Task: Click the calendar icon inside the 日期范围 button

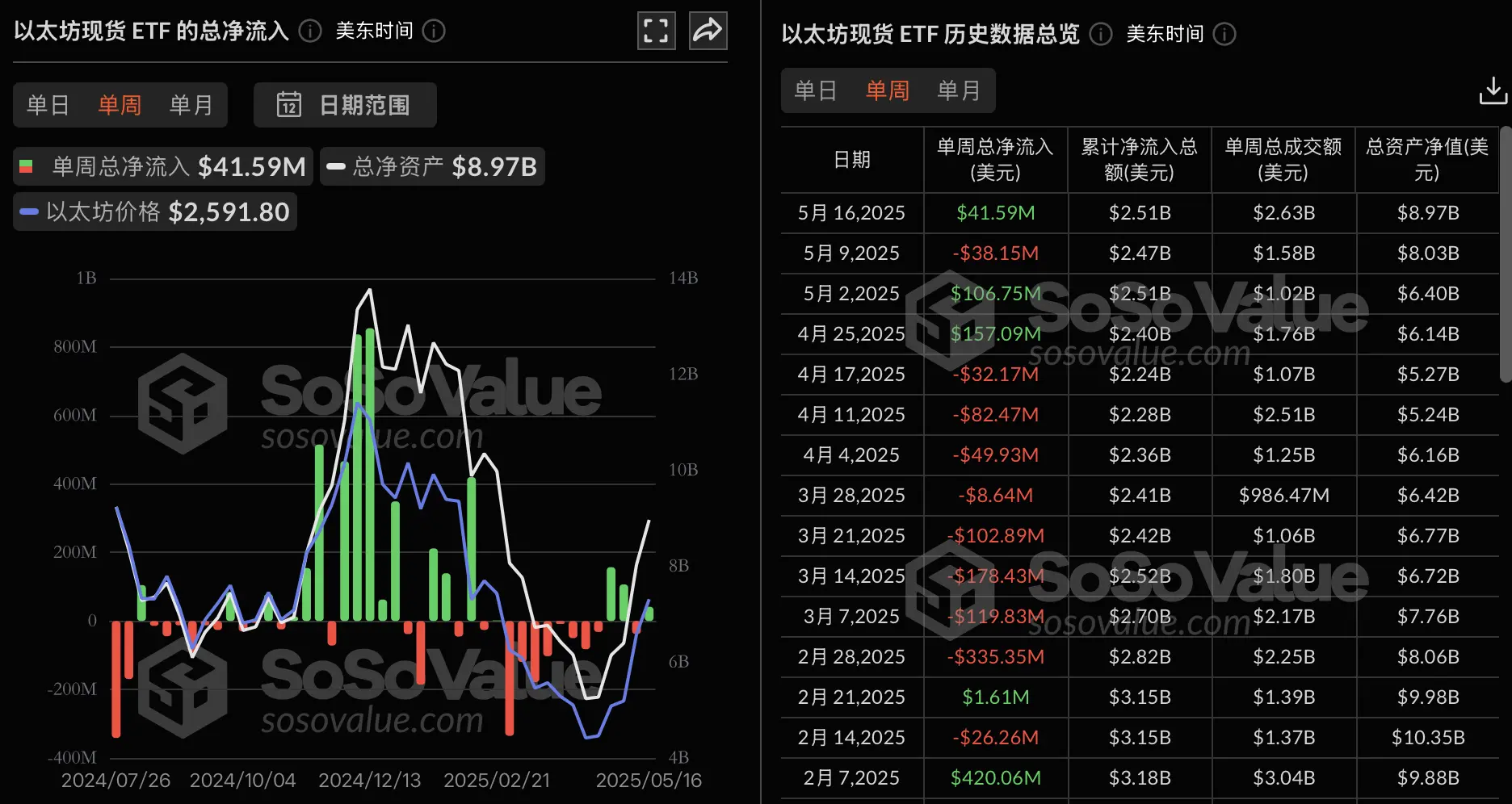Action: (288, 105)
